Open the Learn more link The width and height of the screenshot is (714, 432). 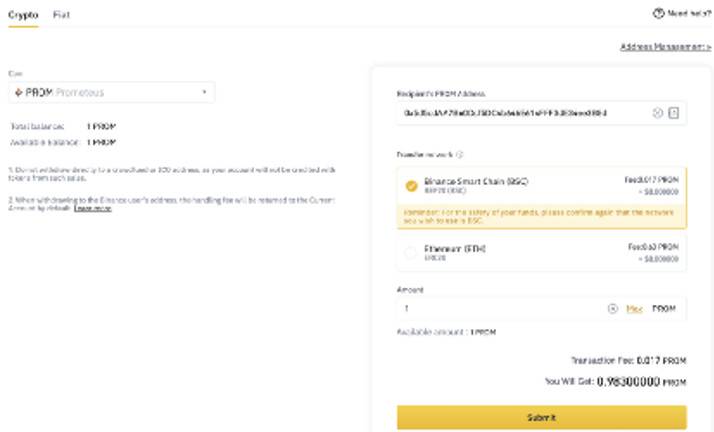coord(92,208)
